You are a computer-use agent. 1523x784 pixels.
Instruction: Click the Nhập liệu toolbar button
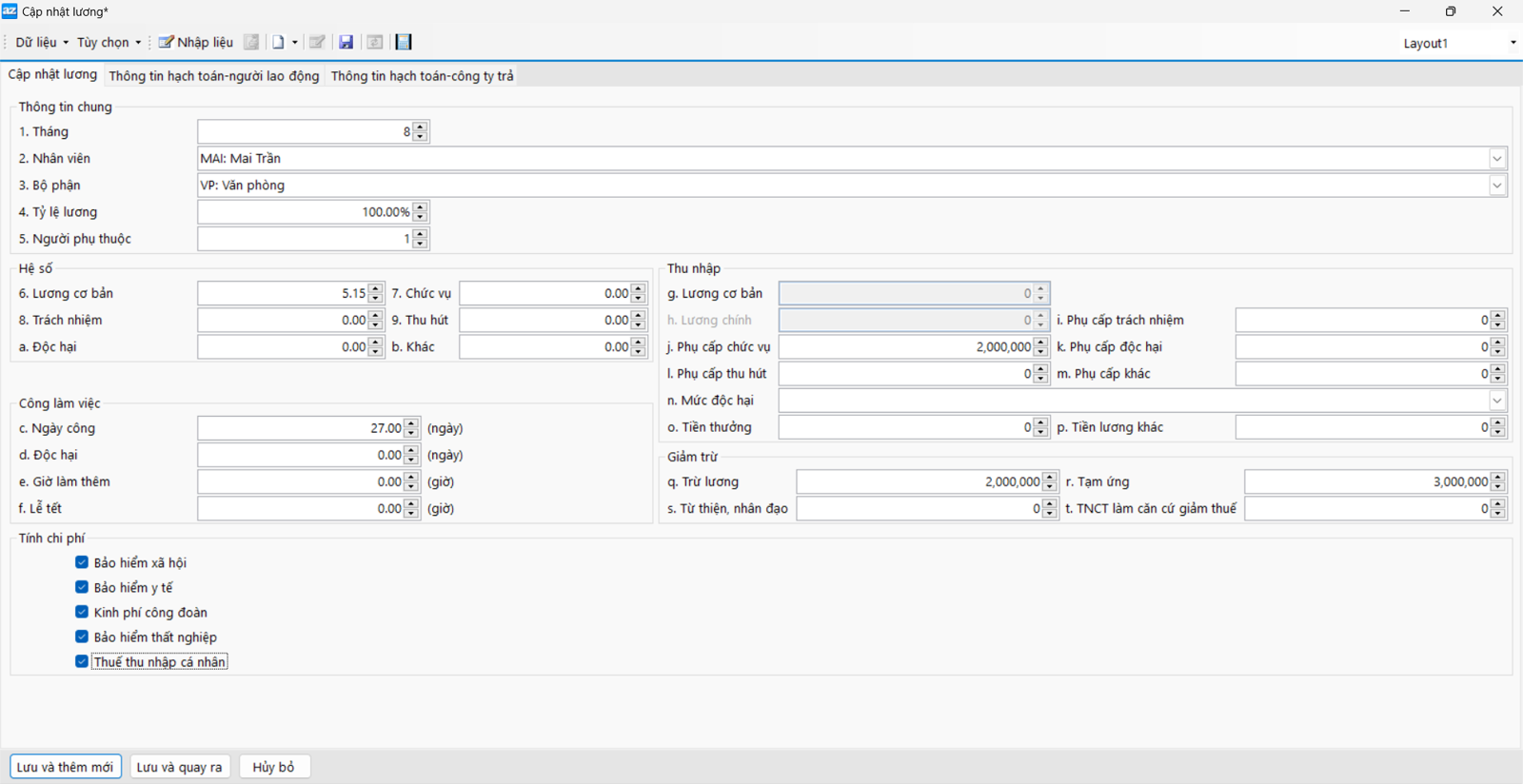(x=195, y=42)
